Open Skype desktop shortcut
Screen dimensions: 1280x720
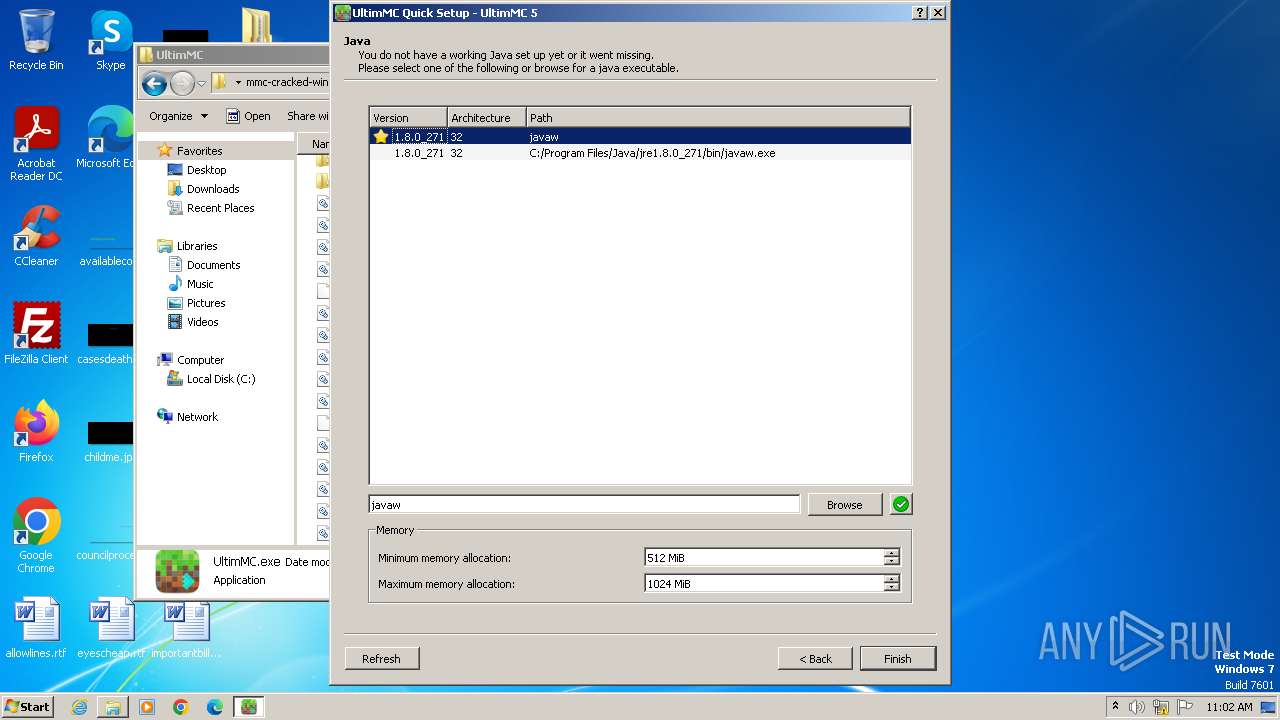point(110,40)
